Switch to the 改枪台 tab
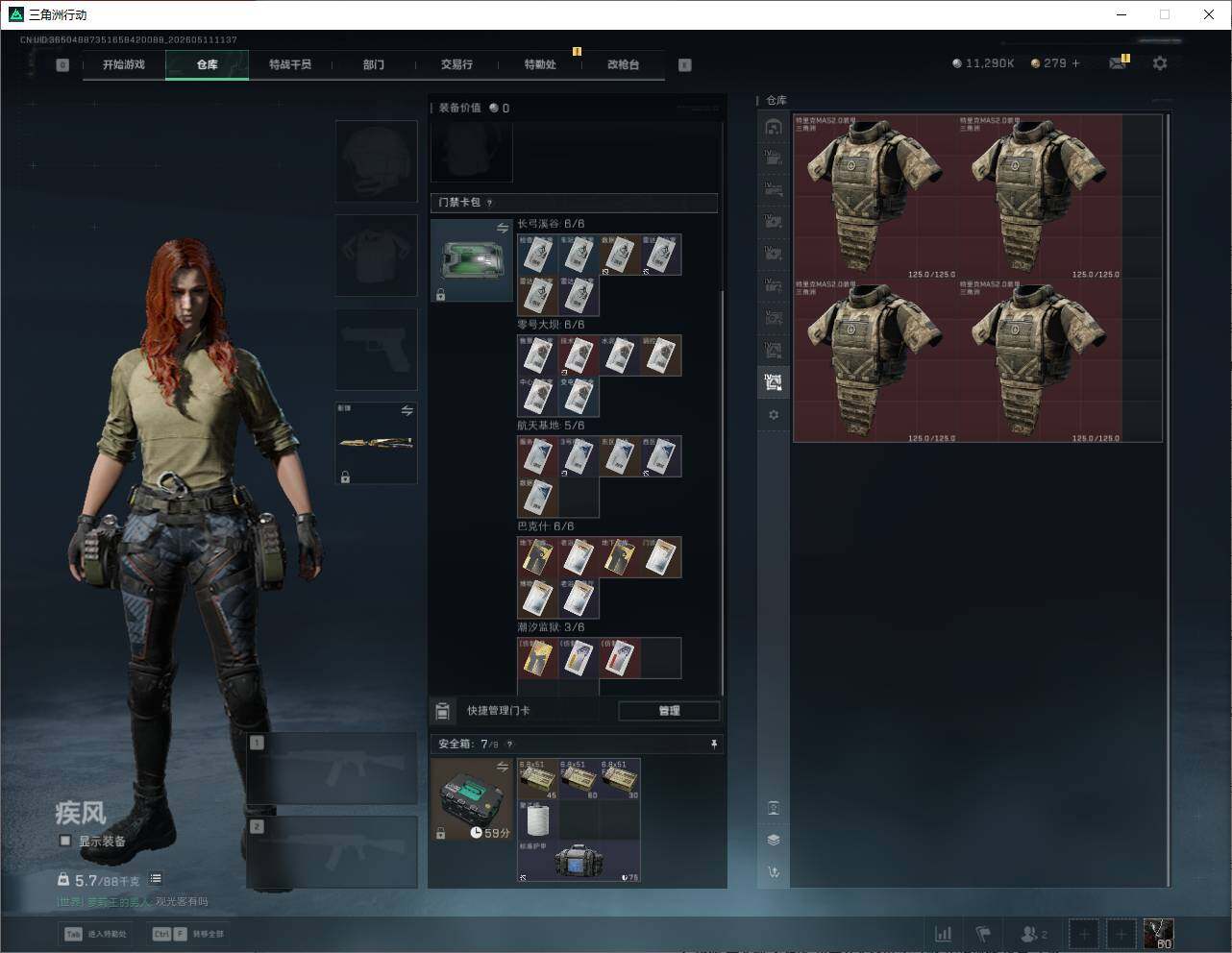Screen dimensions: 1232x953 click(x=623, y=64)
